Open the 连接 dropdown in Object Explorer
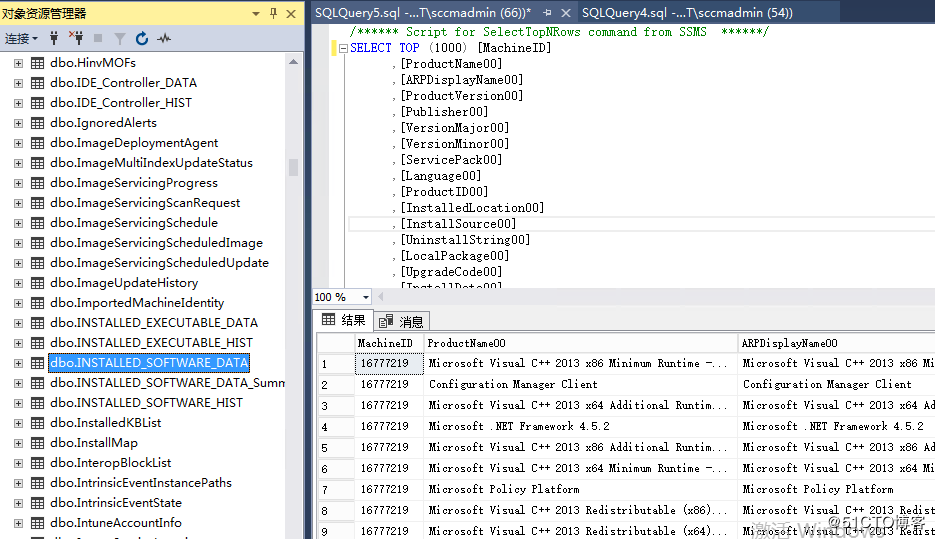935x539 pixels. [x=21, y=39]
